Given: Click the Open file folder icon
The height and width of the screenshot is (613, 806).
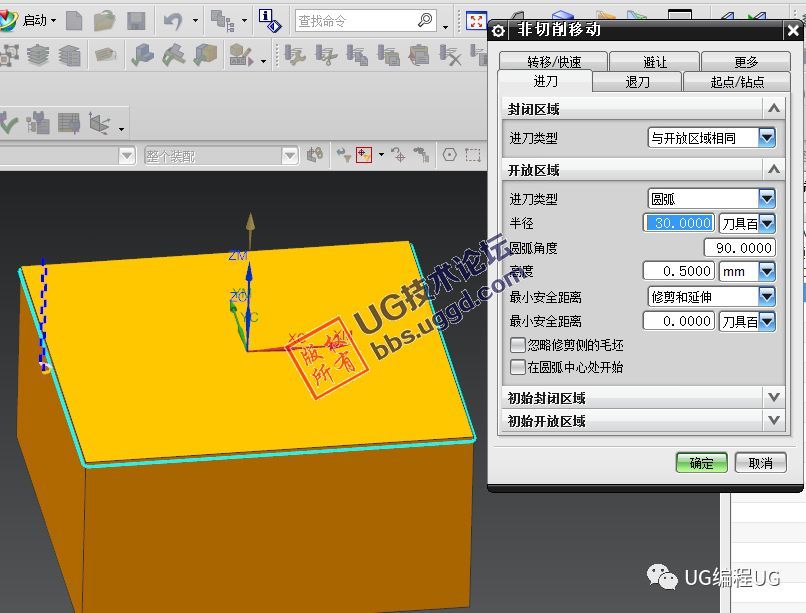Looking at the screenshot, I should 105,18.
